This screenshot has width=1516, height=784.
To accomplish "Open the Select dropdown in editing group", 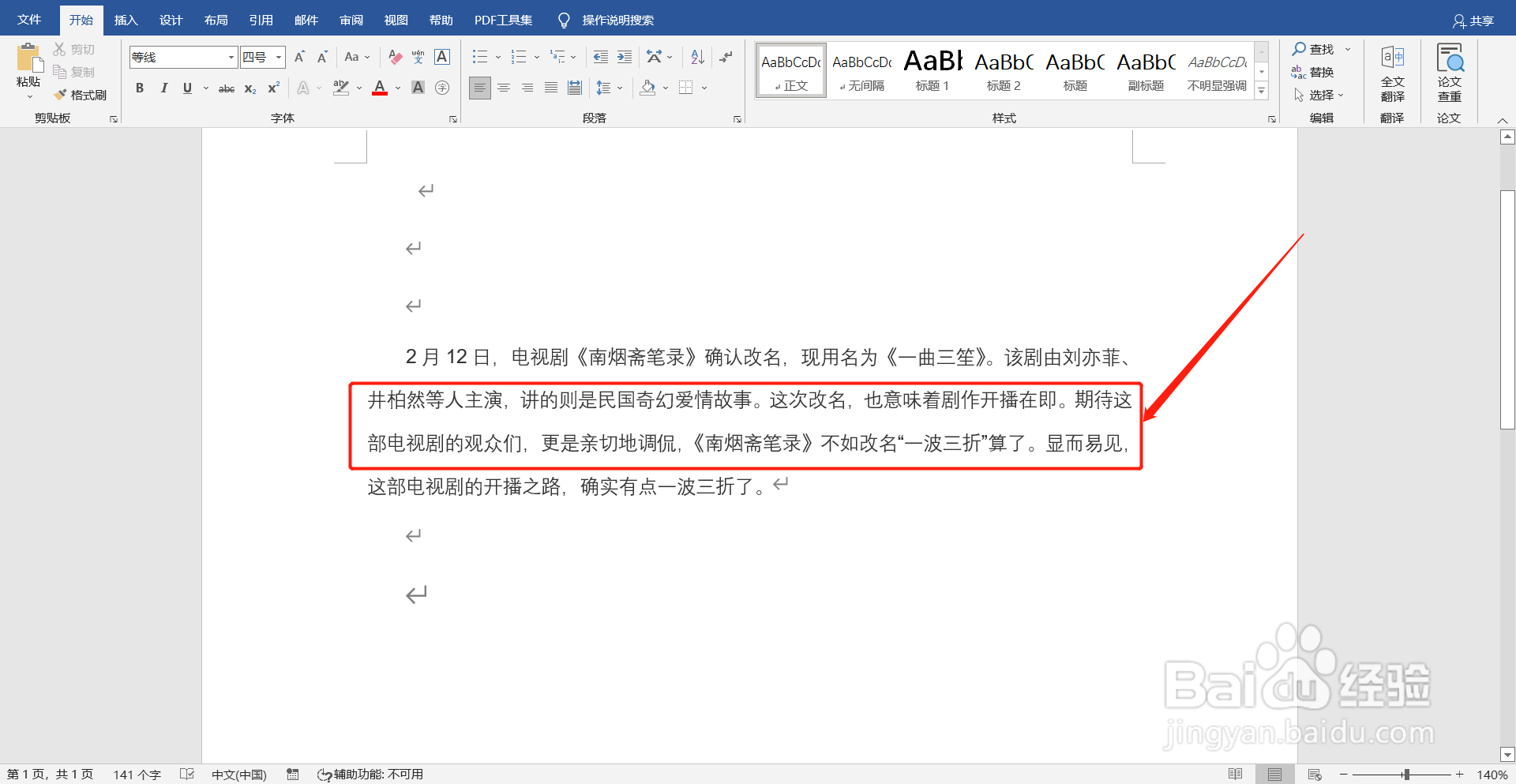I will [x=1319, y=95].
